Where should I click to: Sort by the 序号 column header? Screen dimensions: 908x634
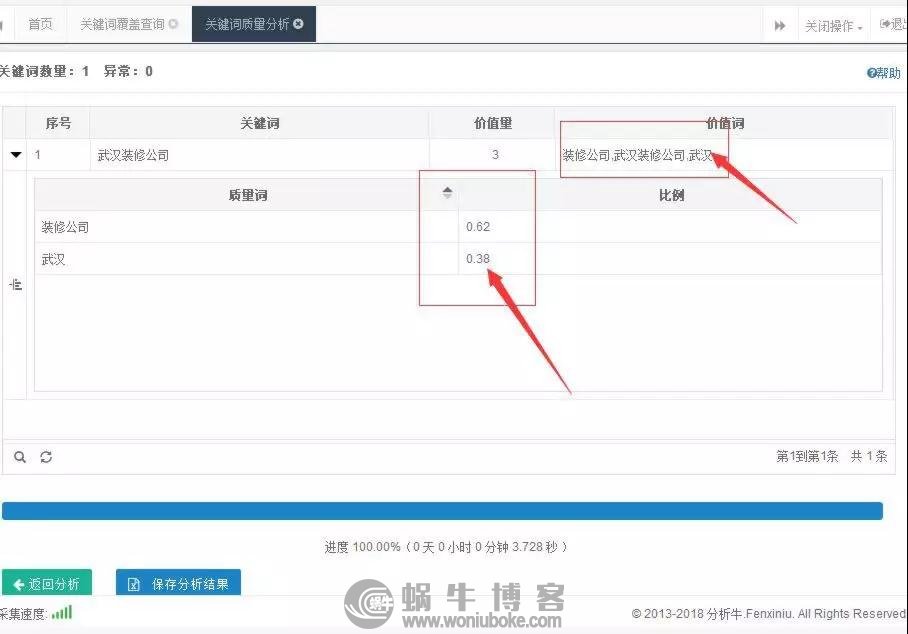pyautogui.click(x=58, y=123)
